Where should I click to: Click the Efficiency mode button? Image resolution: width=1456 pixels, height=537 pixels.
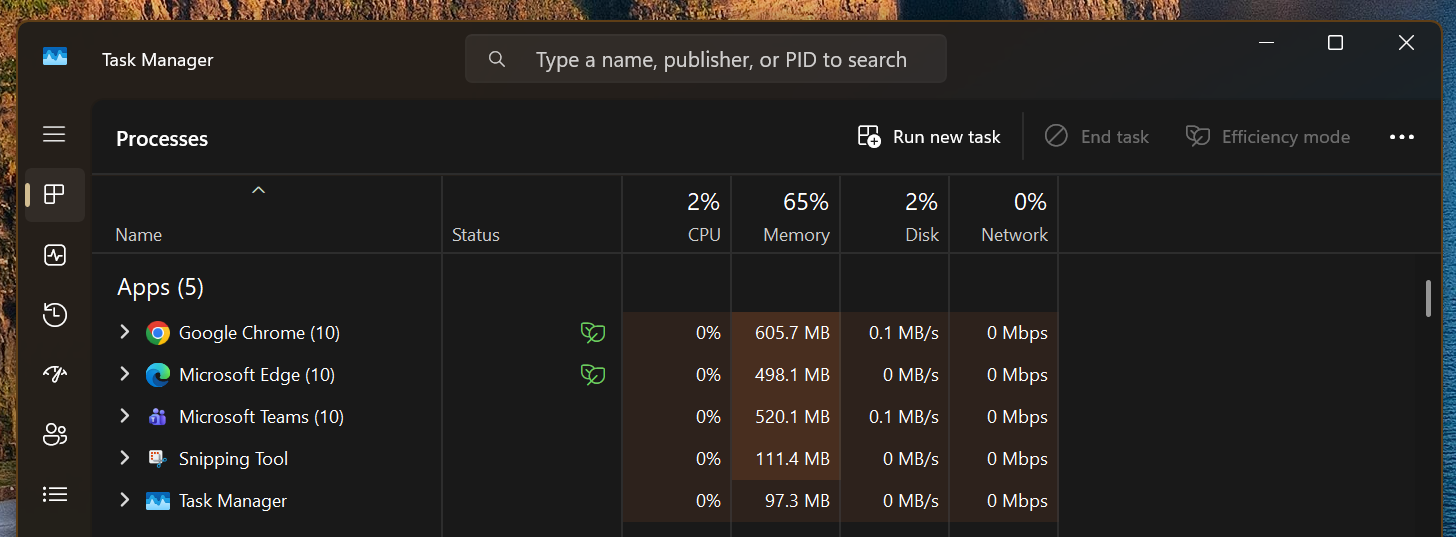[x=1267, y=137]
